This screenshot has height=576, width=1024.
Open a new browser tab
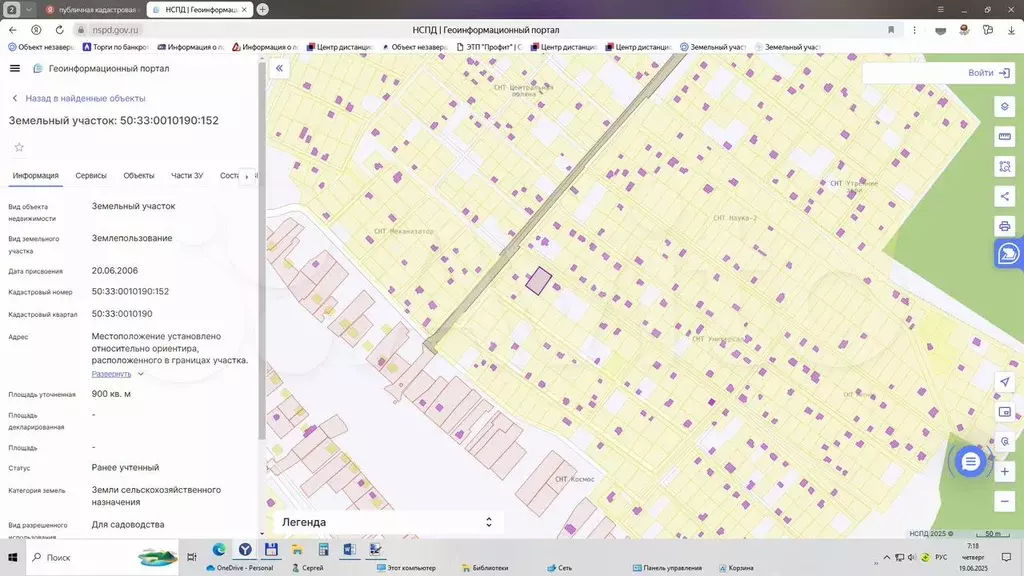coord(263,9)
